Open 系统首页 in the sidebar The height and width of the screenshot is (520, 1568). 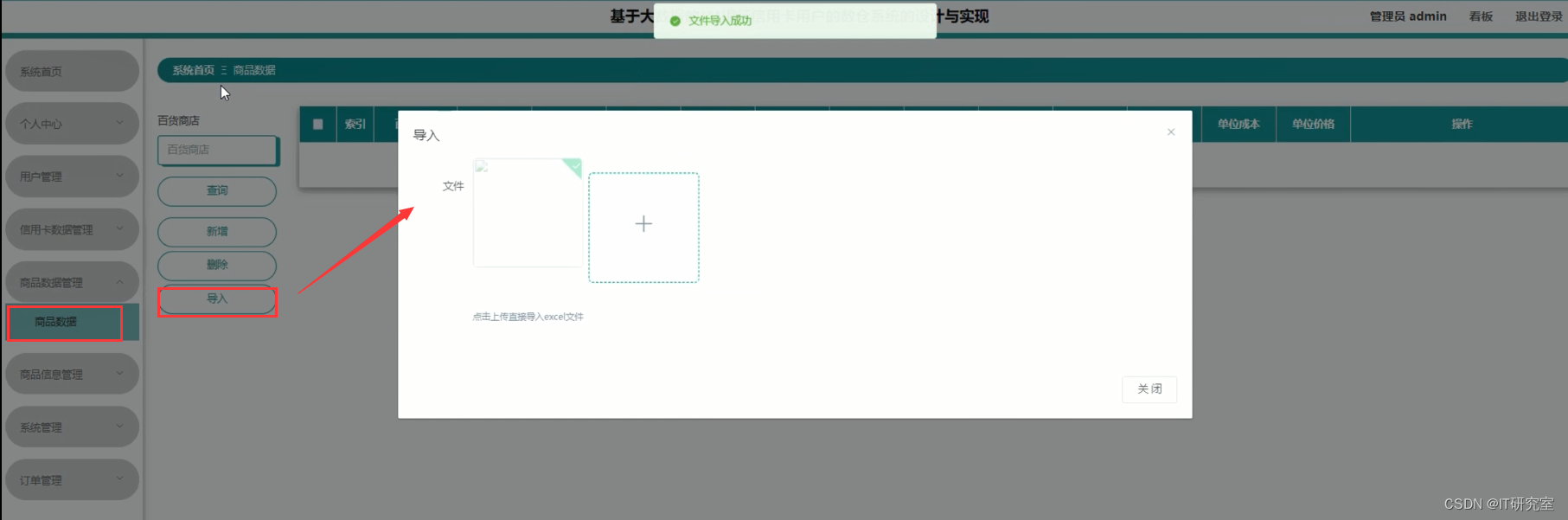pyautogui.click(x=72, y=71)
